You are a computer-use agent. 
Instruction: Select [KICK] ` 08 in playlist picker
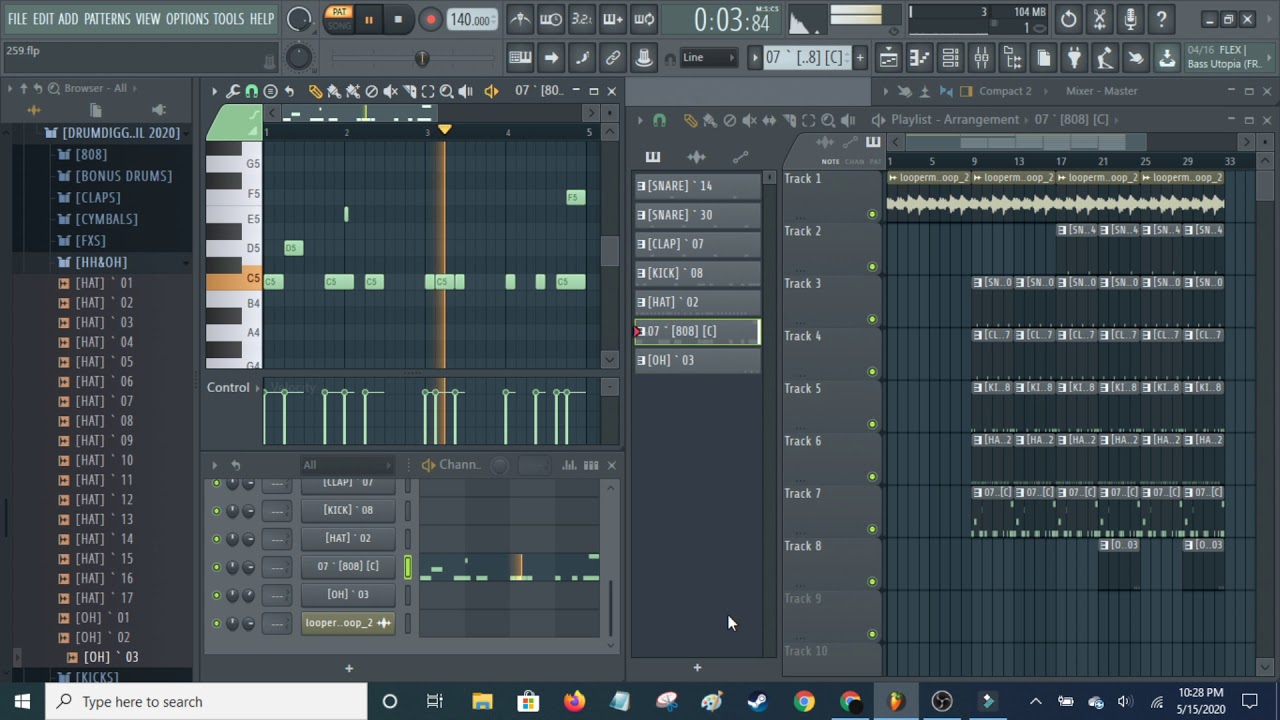point(697,273)
